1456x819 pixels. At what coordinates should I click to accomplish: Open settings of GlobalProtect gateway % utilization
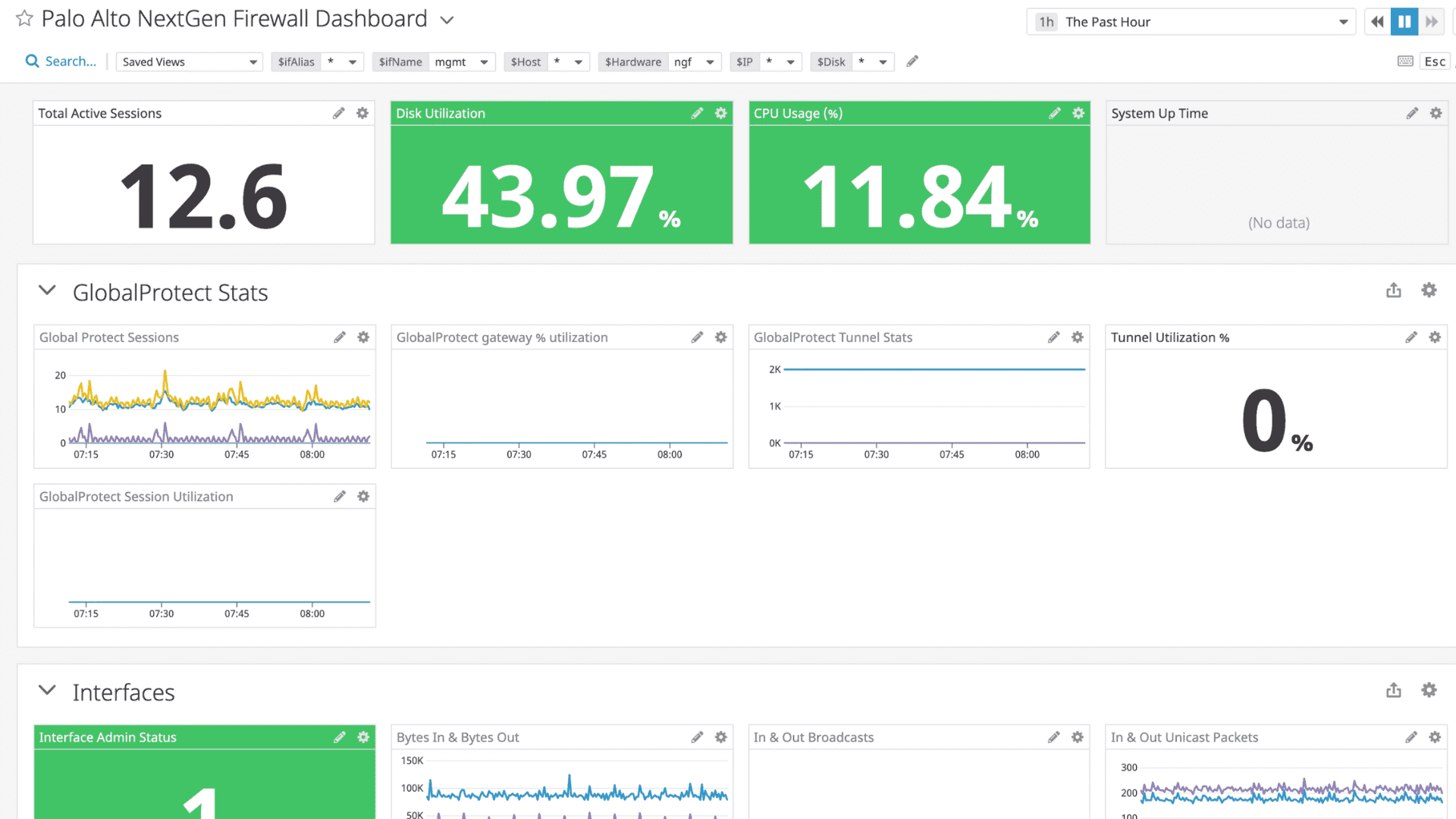721,337
